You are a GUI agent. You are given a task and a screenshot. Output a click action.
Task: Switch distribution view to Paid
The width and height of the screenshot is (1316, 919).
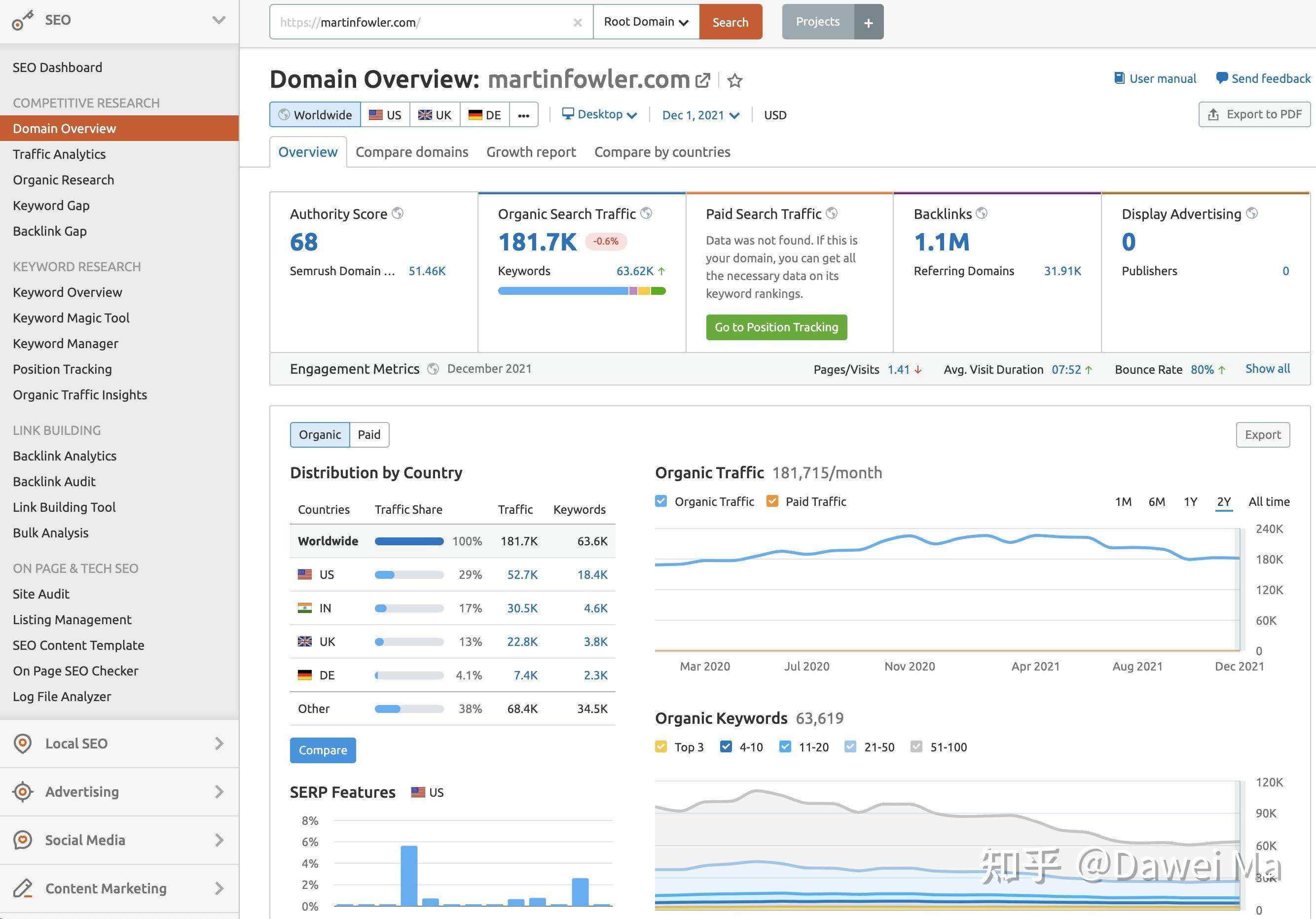click(369, 435)
